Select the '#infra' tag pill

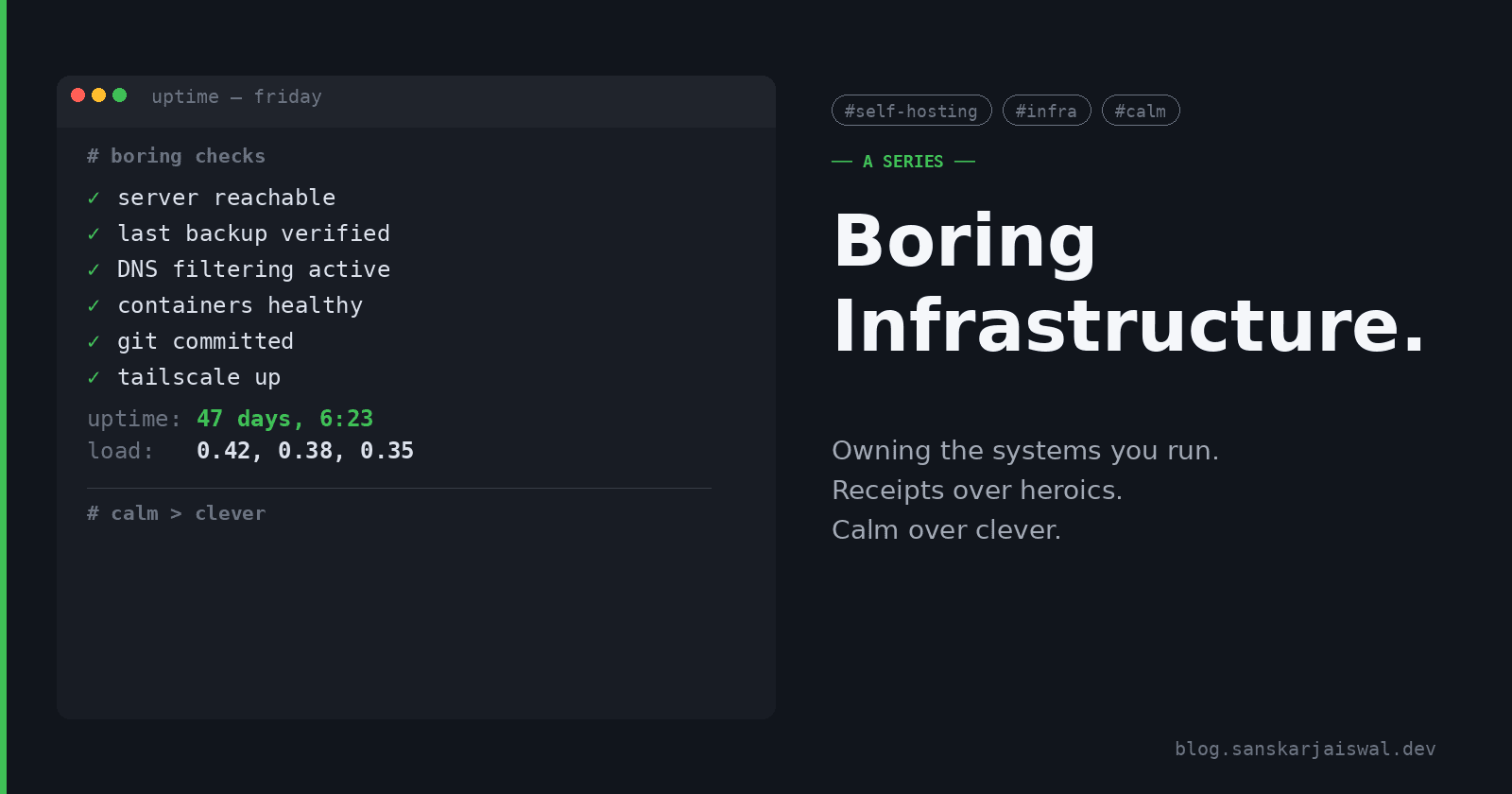pyautogui.click(x=1047, y=111)
